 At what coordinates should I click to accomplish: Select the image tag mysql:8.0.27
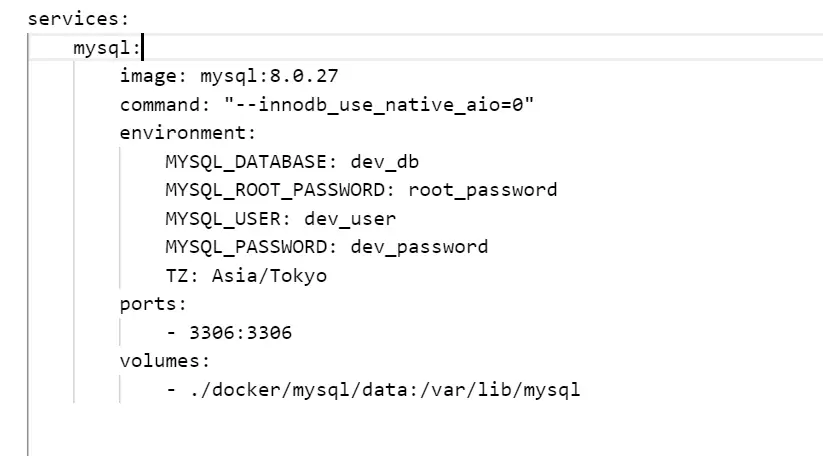point(269,76)
